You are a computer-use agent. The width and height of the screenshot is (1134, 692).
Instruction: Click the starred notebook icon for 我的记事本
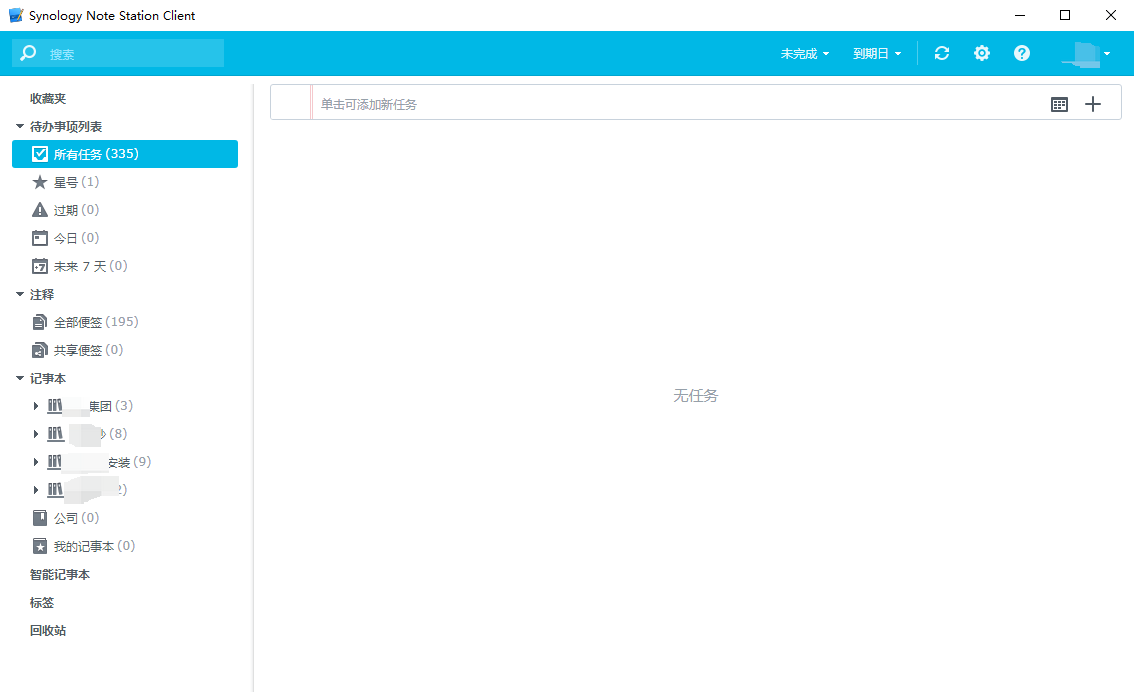coord(40,546)
